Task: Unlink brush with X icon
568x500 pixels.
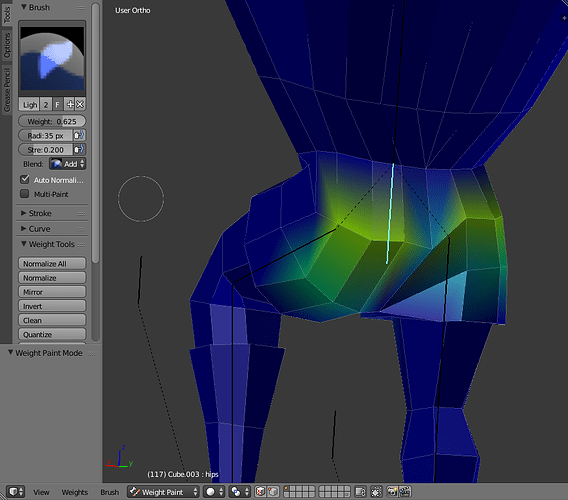Action: tap(80, 104)
